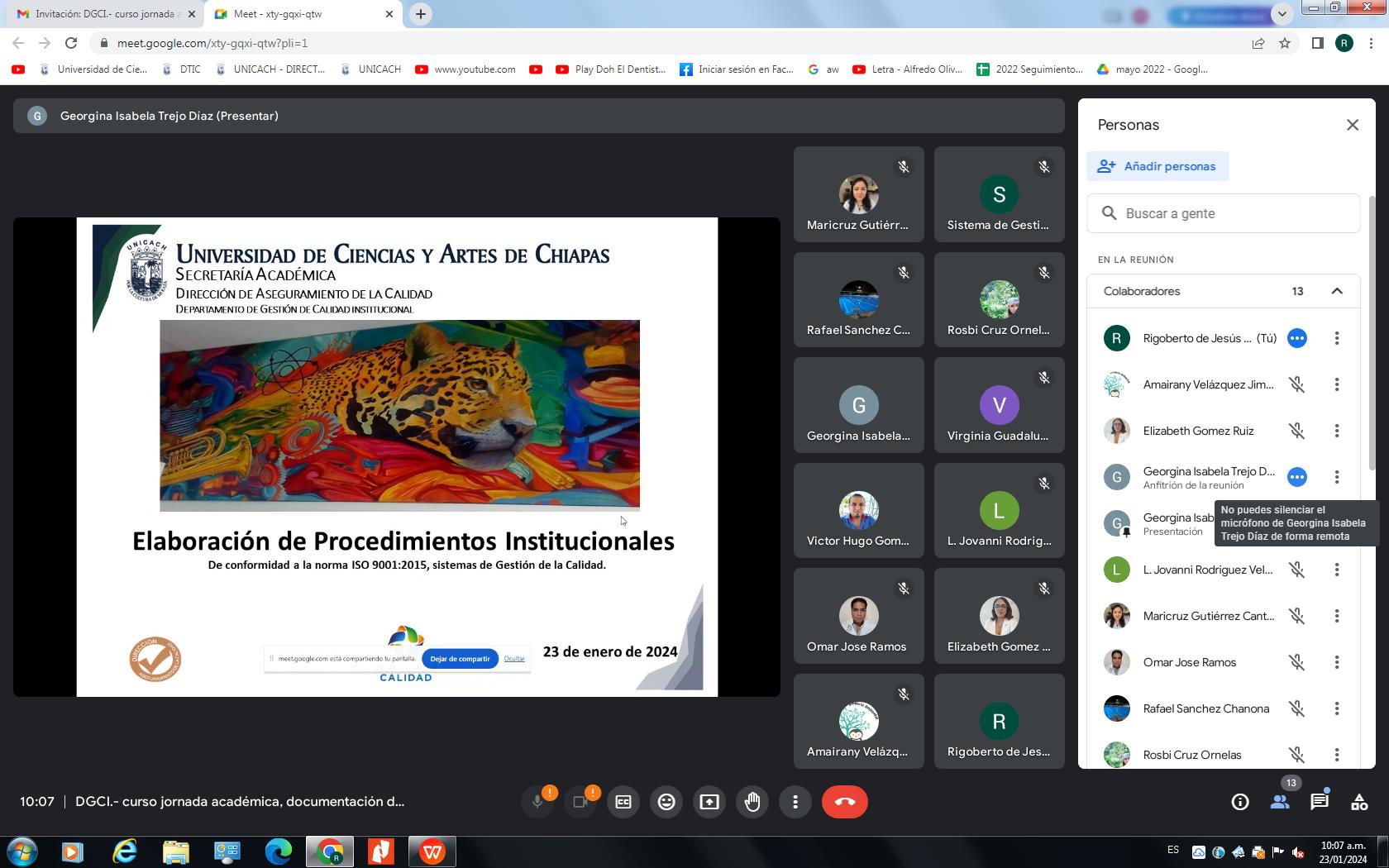The height and width of the screenshot is (868, 1389).
Task: Close the Gmail Invitación tab
Action: (x=191, y=14)
